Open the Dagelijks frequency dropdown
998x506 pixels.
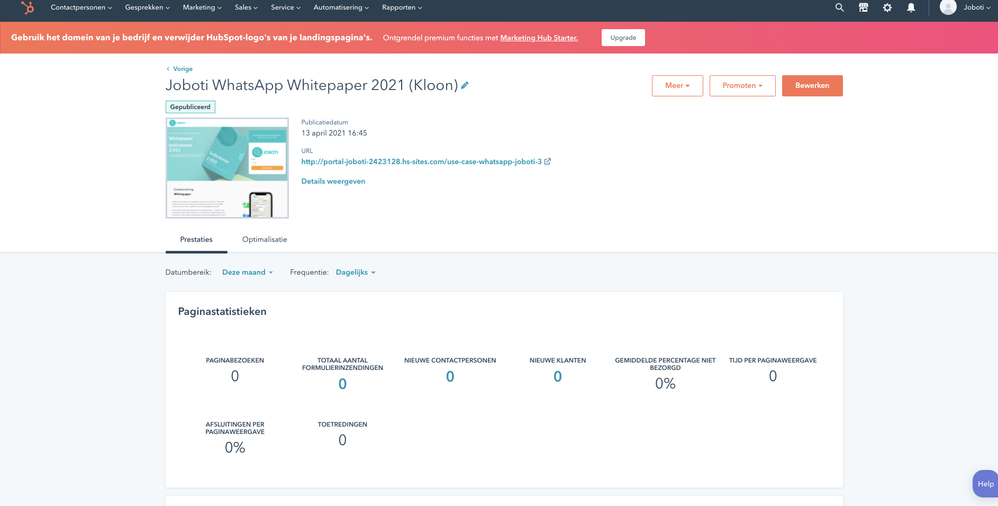[356, 272]
